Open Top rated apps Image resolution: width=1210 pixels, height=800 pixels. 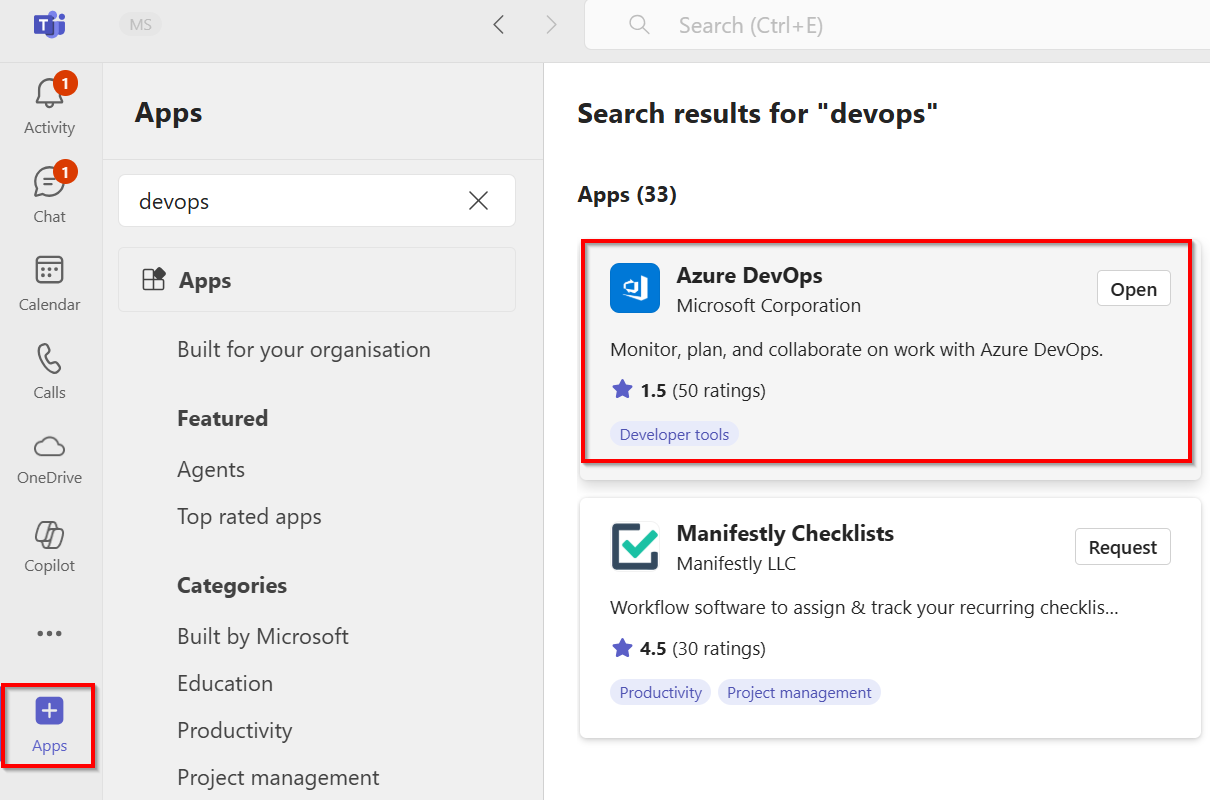tap(249, 517)
